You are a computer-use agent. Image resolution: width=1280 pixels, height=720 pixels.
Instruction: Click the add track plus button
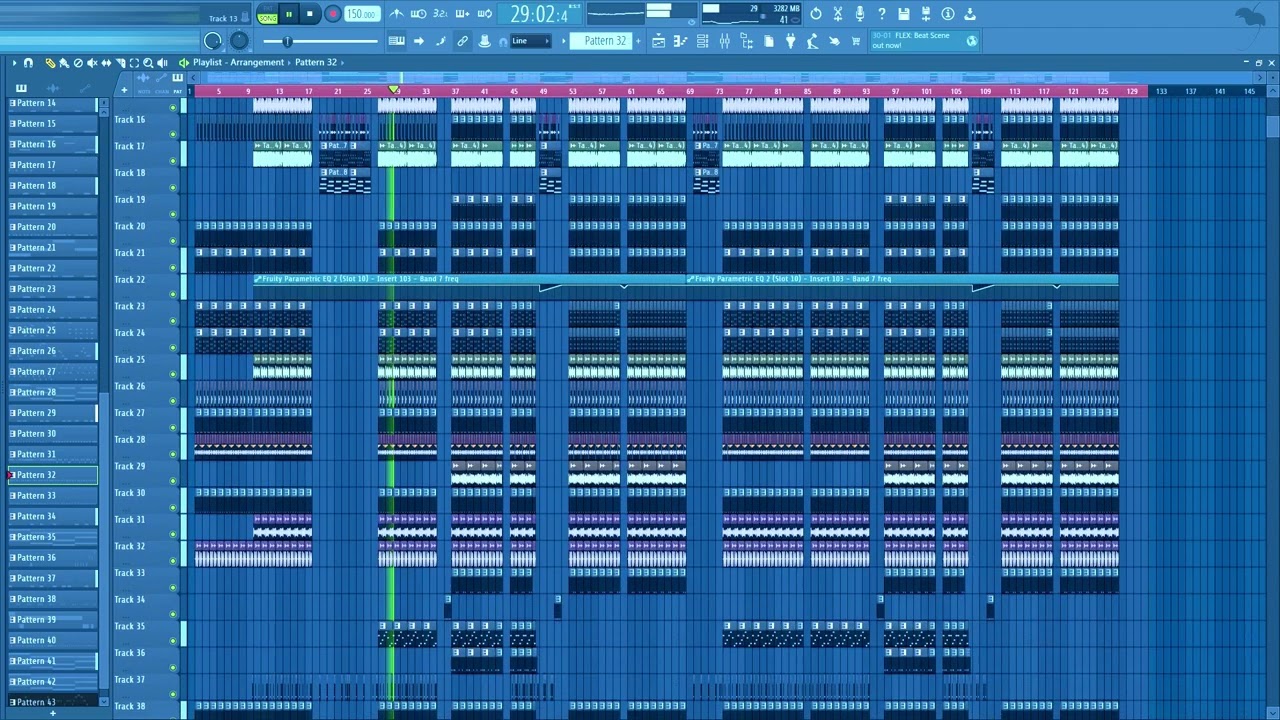(x=124, y=90)
